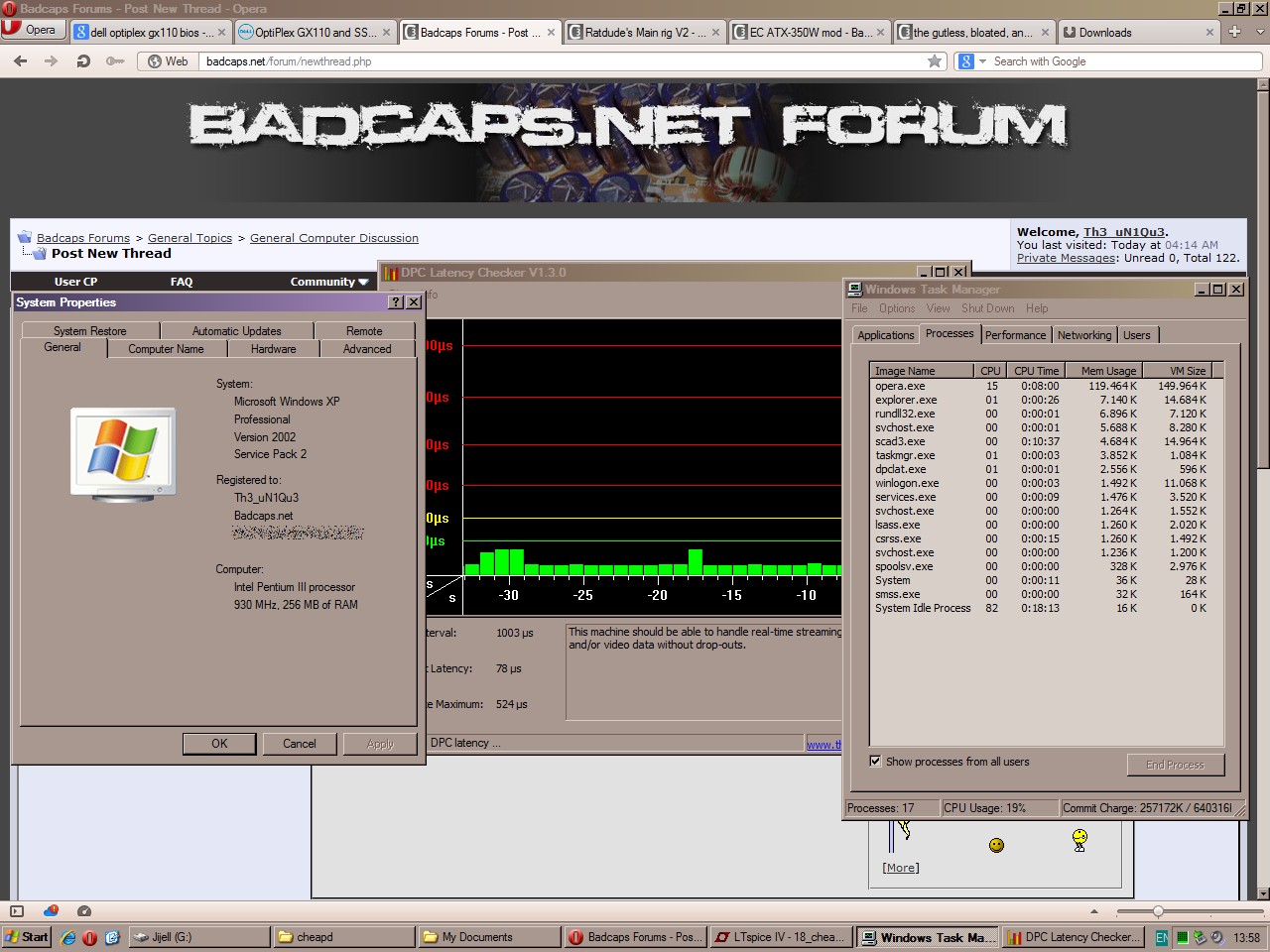Reload the page in Opera

tap(83, 61)
